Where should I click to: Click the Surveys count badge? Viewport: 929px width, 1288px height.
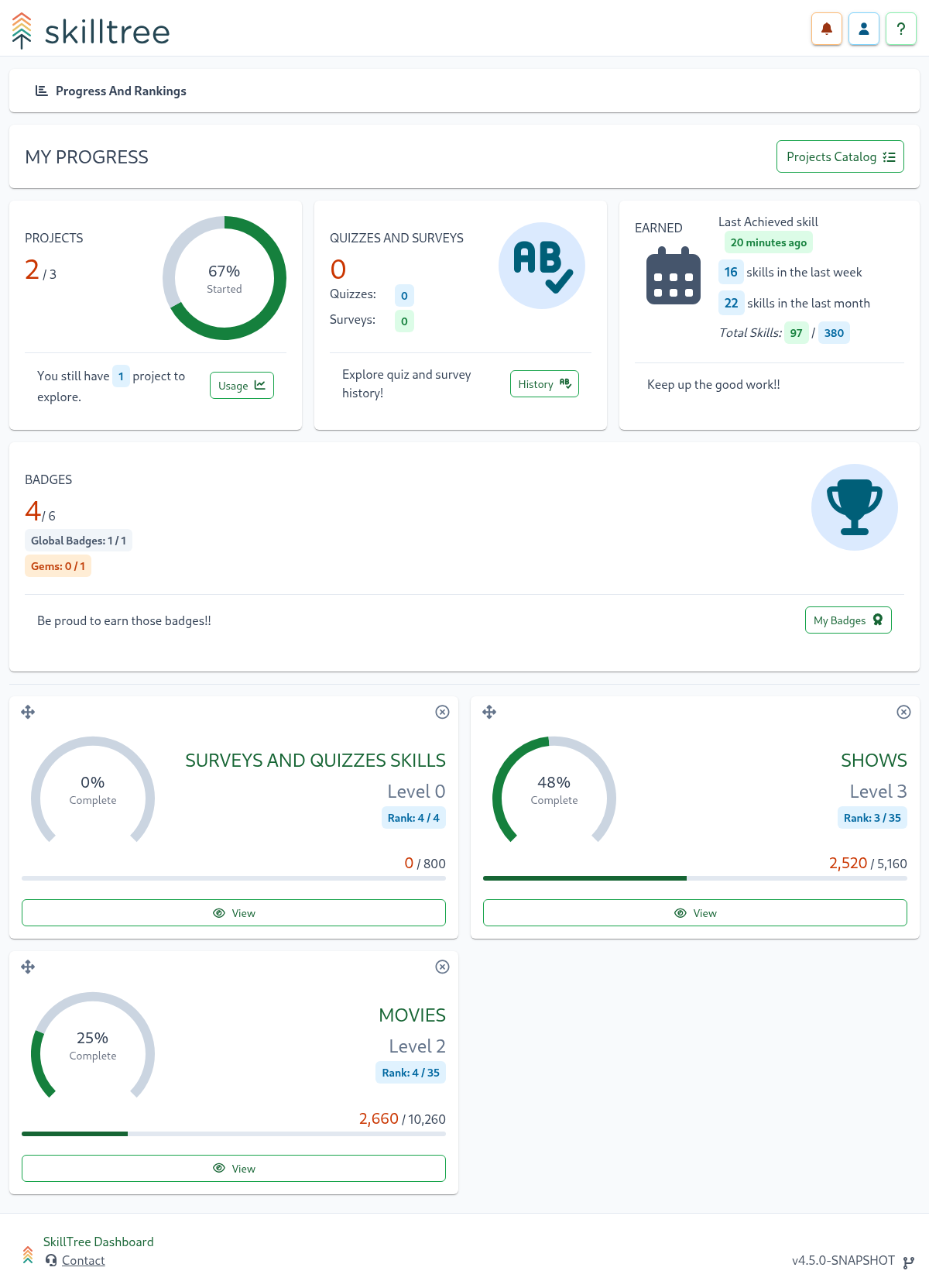(x=404, y=321)
